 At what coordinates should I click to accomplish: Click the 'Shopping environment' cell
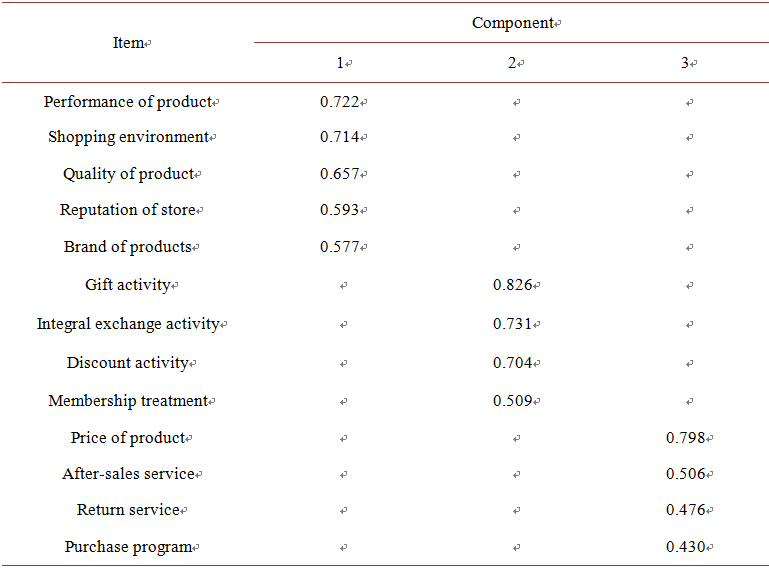(x=128, y=137)
